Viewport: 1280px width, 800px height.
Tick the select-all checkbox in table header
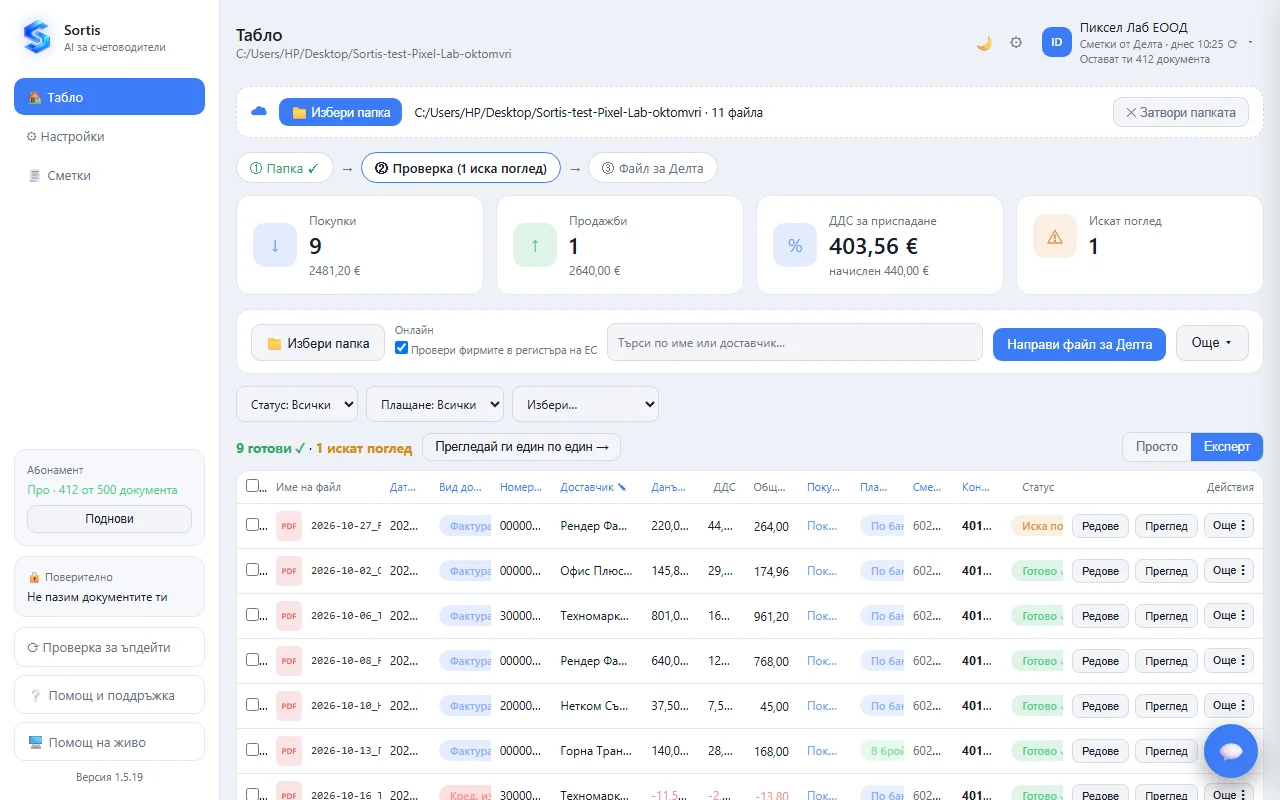pos(253,486)
